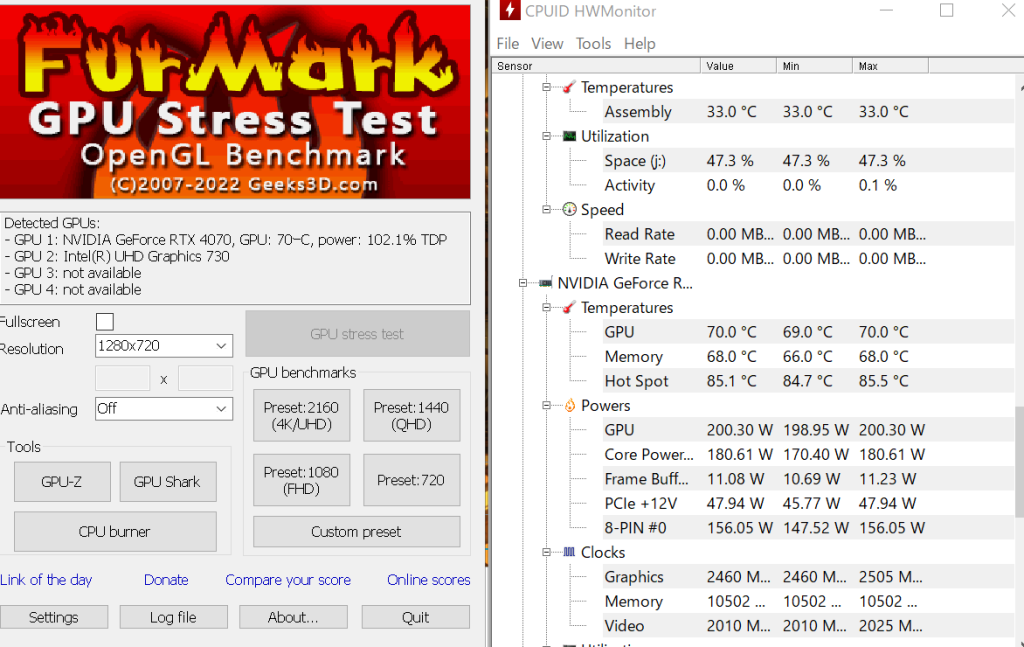Click the Sensor column header

[x=596, y=66]
